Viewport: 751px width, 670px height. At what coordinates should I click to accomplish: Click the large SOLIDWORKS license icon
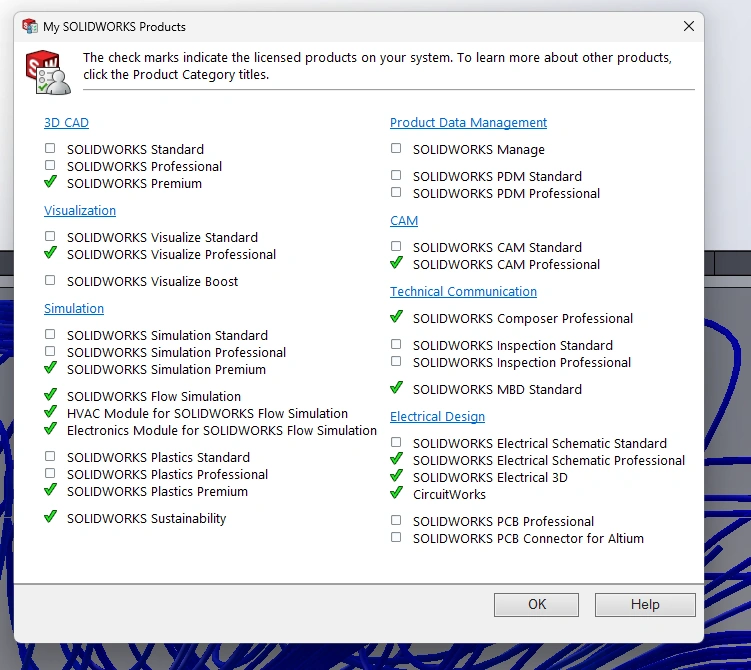pyautogui.click(x=48, y=72)
